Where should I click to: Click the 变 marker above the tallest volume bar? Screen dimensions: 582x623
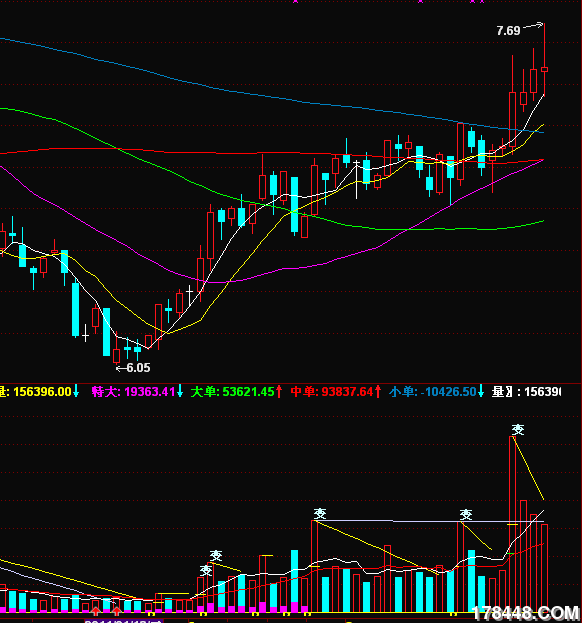click(x=518, y=430)
